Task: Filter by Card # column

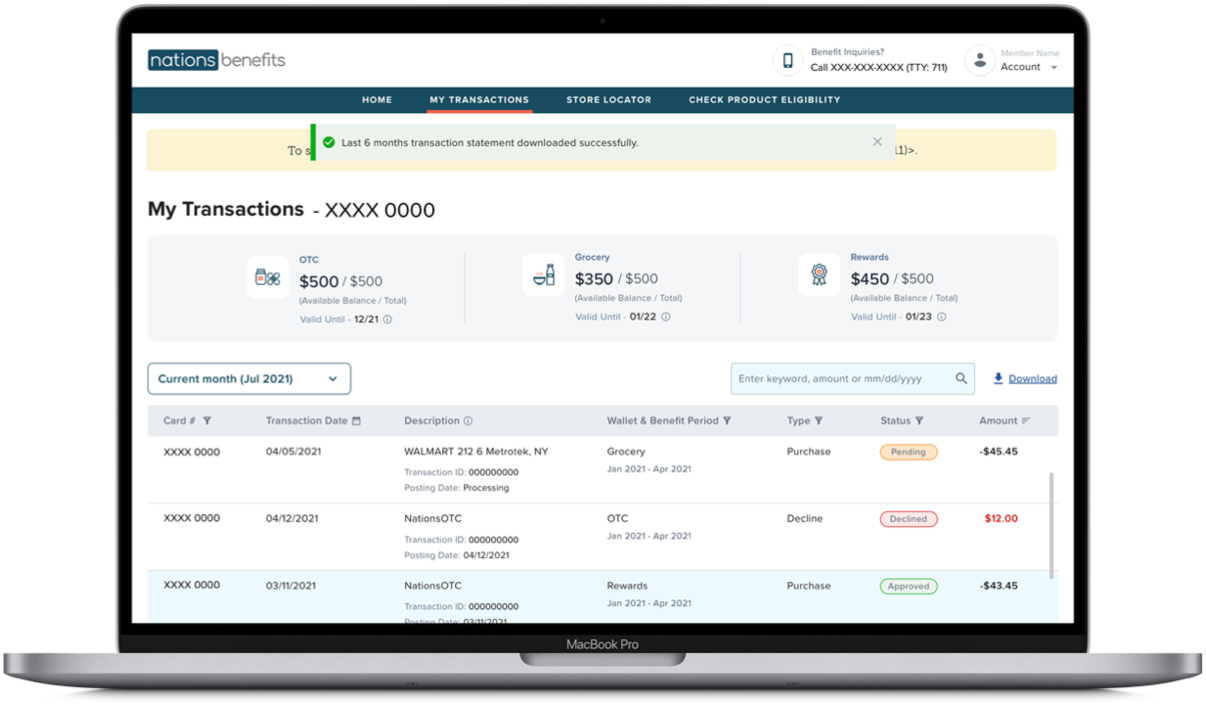Action: 207,421
